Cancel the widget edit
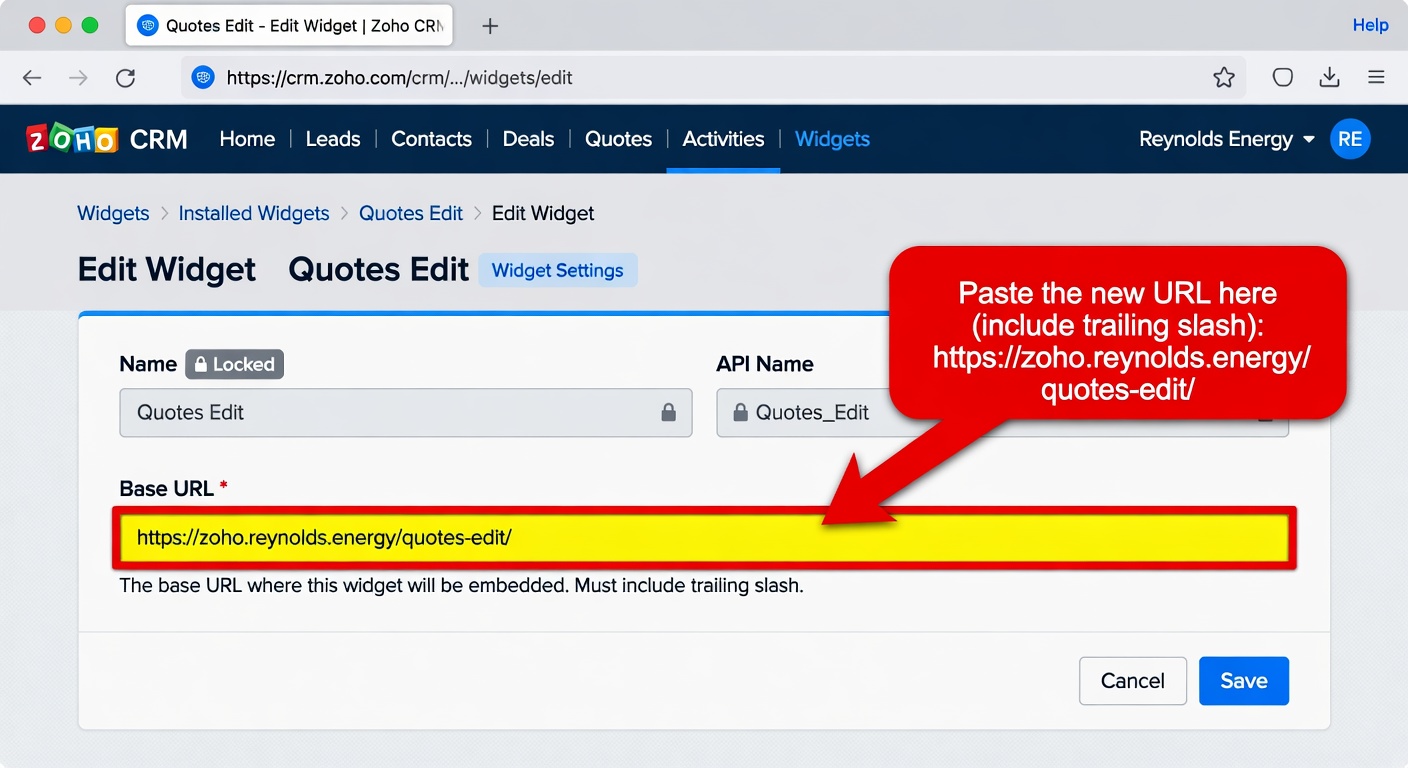 1133,681
